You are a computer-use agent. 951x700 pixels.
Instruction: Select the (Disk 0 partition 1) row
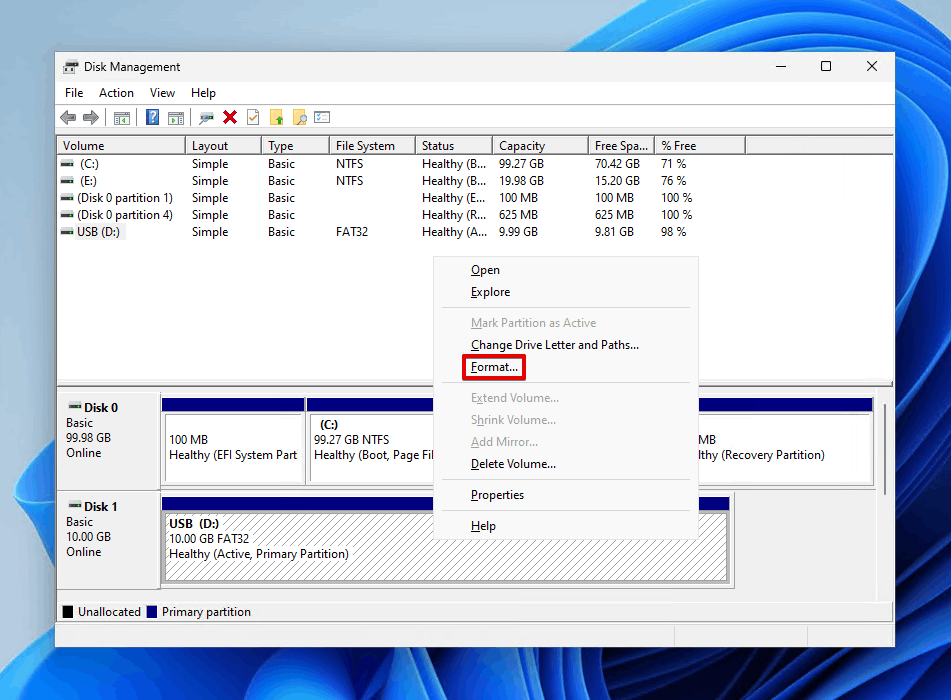(403, 198)
